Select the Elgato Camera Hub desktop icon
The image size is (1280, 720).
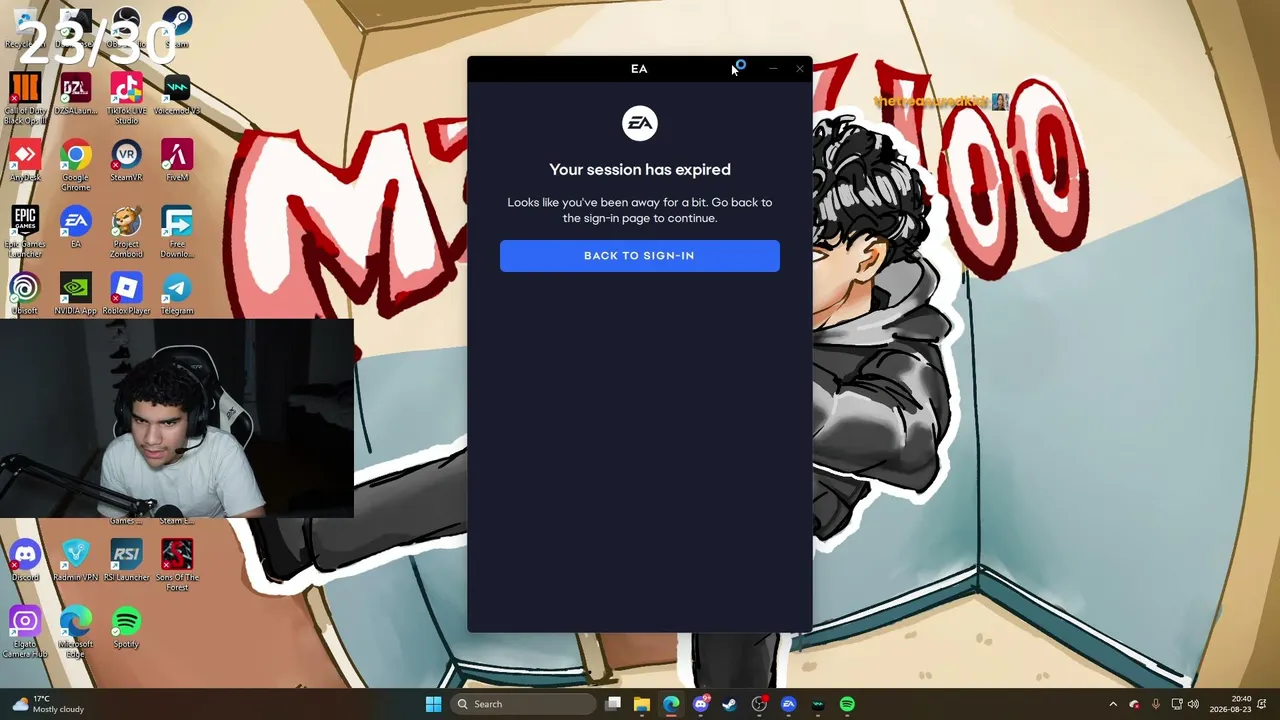click(25, 632)
